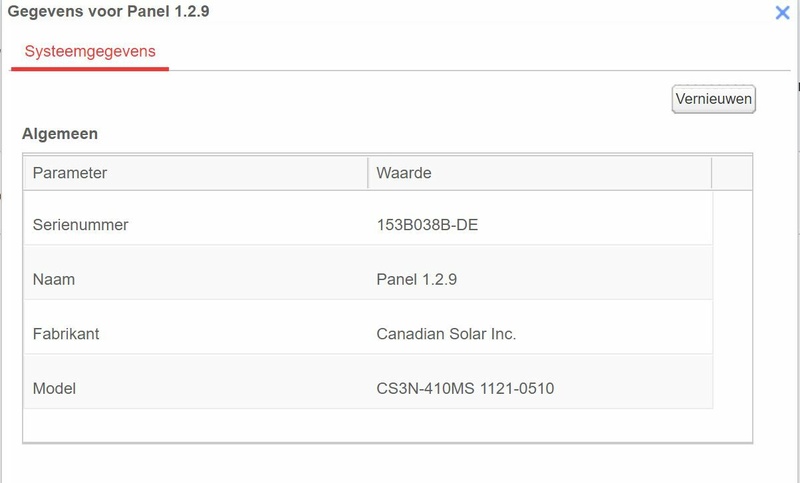The image size is (800, 483).
Task: Sort by the Parameter column header
Action: point(195,173)
